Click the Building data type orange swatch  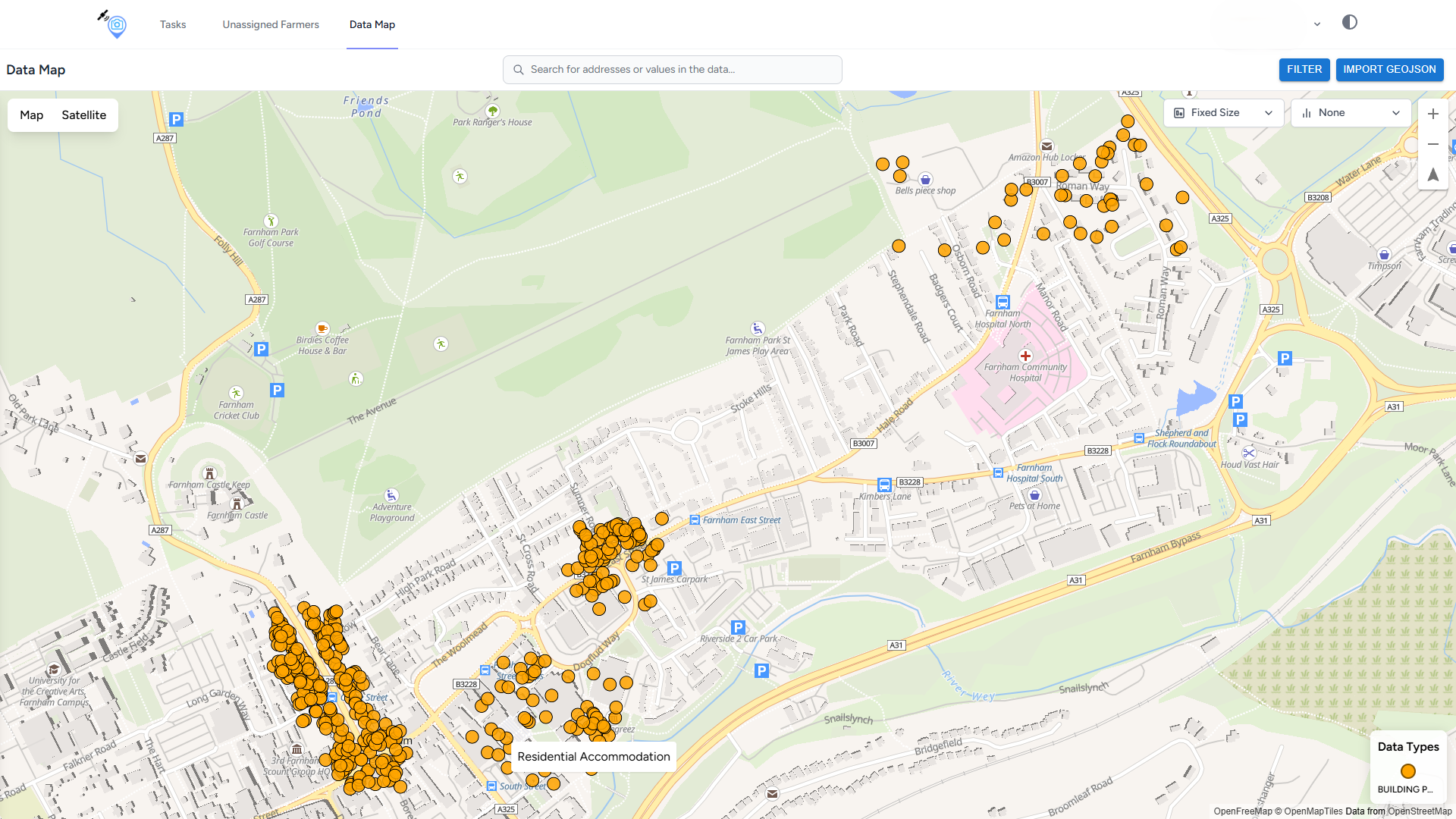click(x=1408, y=771)
